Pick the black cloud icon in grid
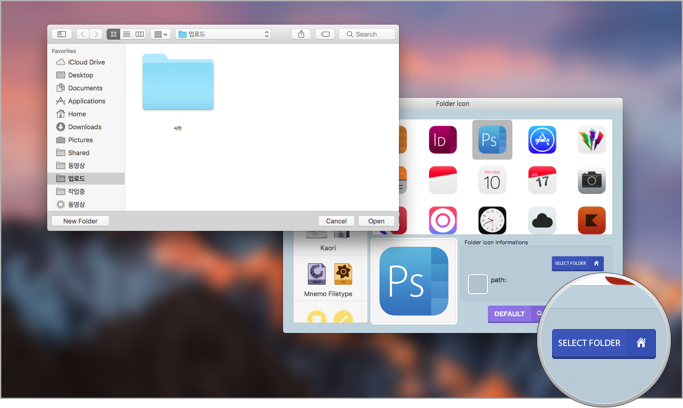This screenshot has width=683, height=408. (542, 220)
